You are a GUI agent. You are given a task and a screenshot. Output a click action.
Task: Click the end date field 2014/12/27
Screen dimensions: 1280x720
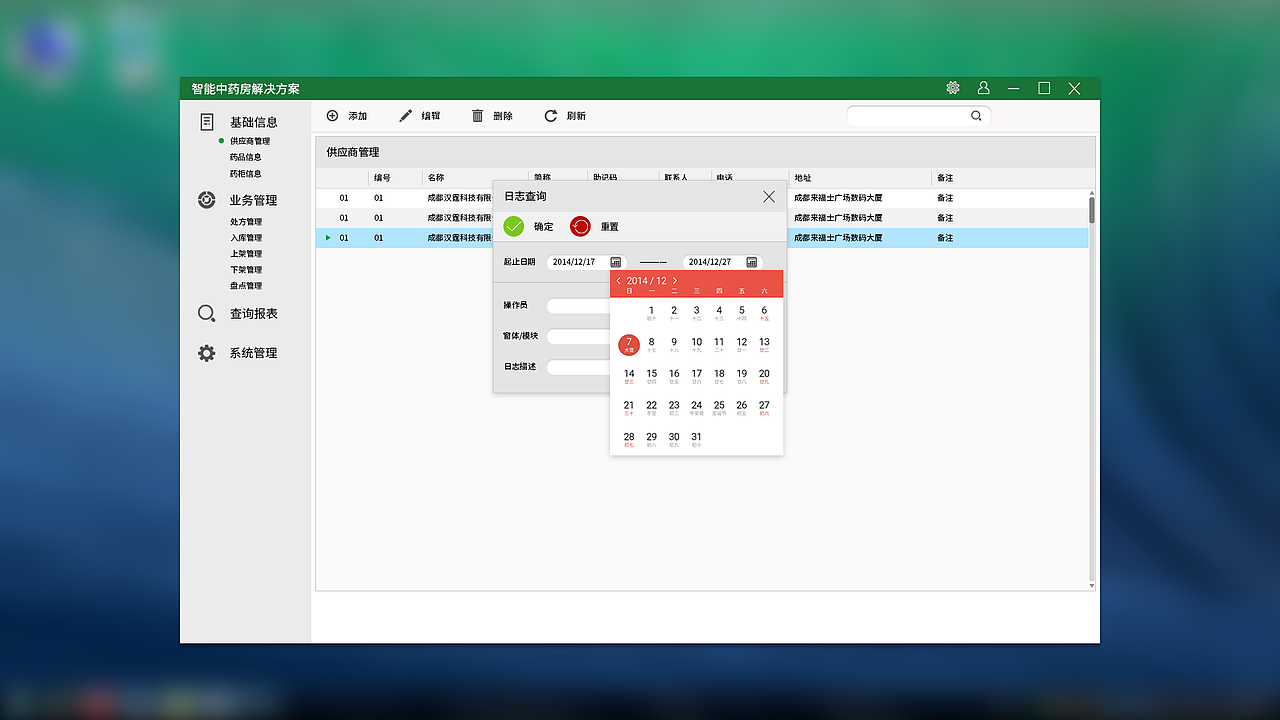tap(723, 262)
